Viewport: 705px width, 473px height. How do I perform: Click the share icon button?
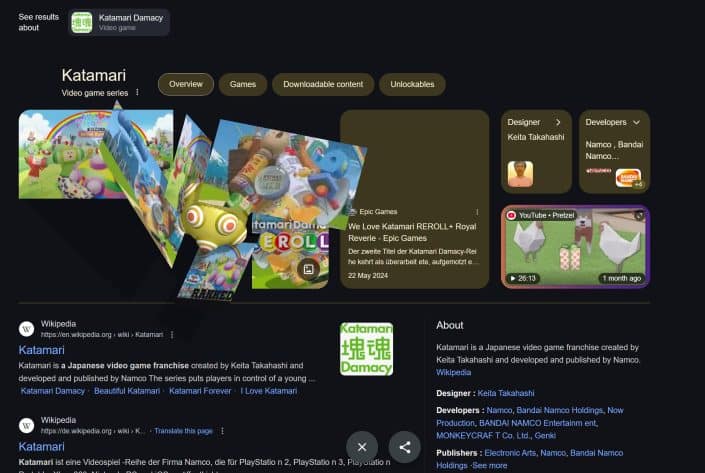tap(405, 447)
